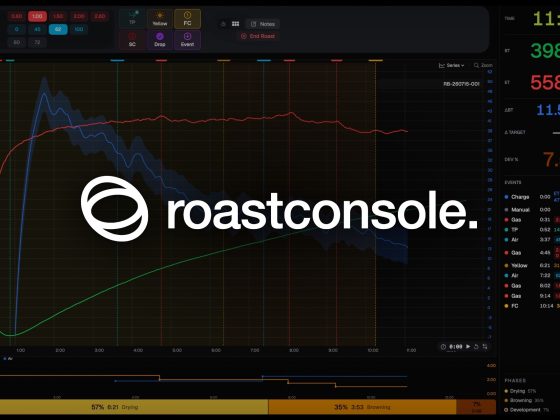560x420 pixels.
Task: Select the gray 72 preset
Action: point(37,42)
